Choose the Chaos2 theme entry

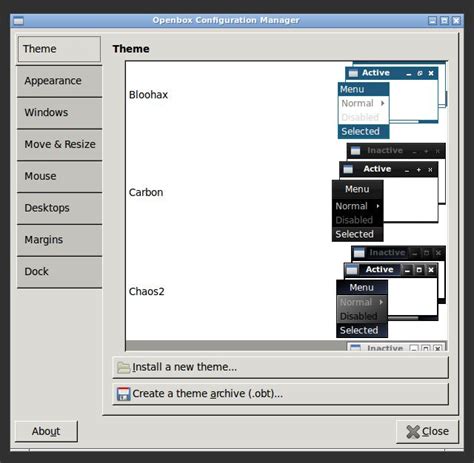tap(147, 292)
